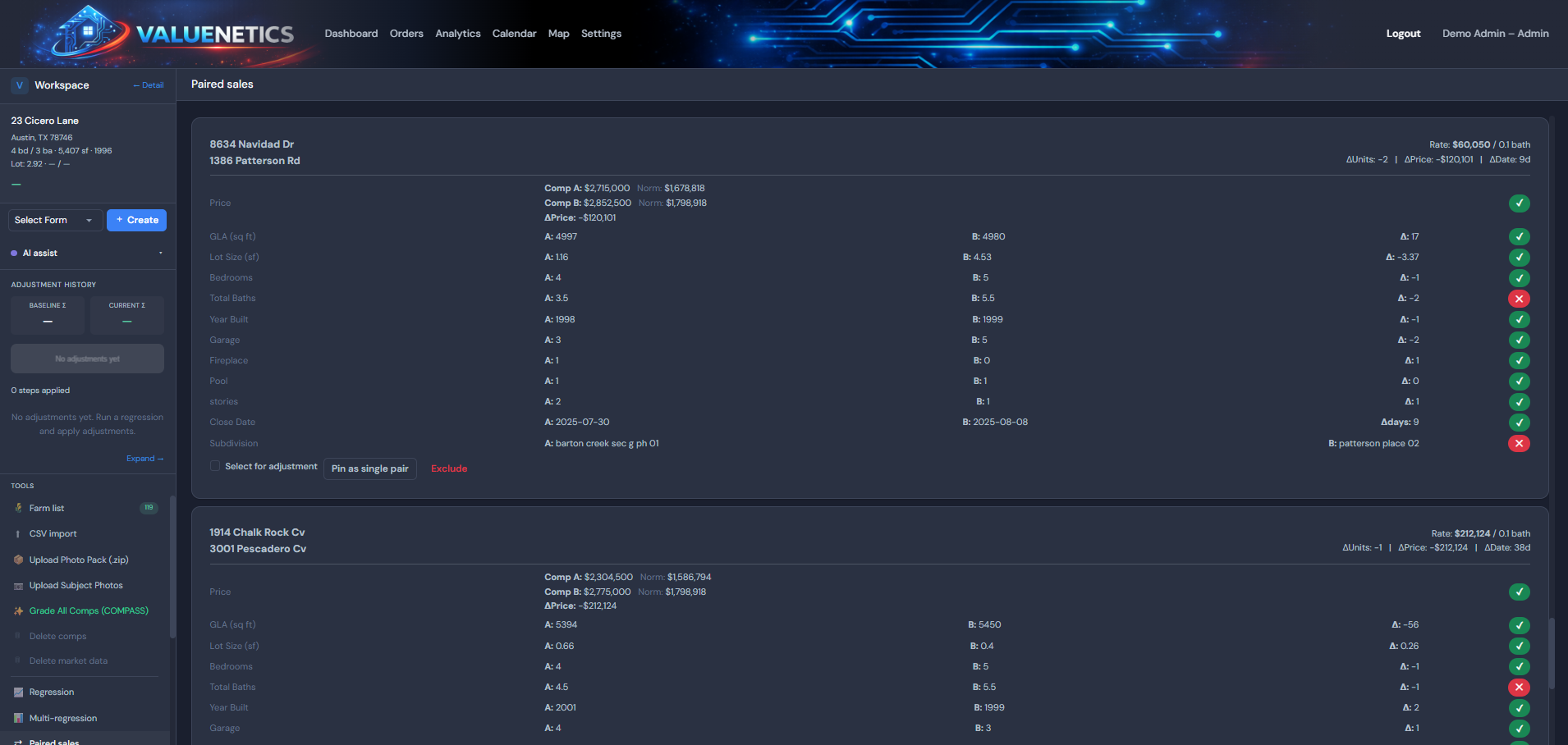This screenshot has height=745, width=1568.
Task: Expand the adjustment history panel
Action: 144,459
